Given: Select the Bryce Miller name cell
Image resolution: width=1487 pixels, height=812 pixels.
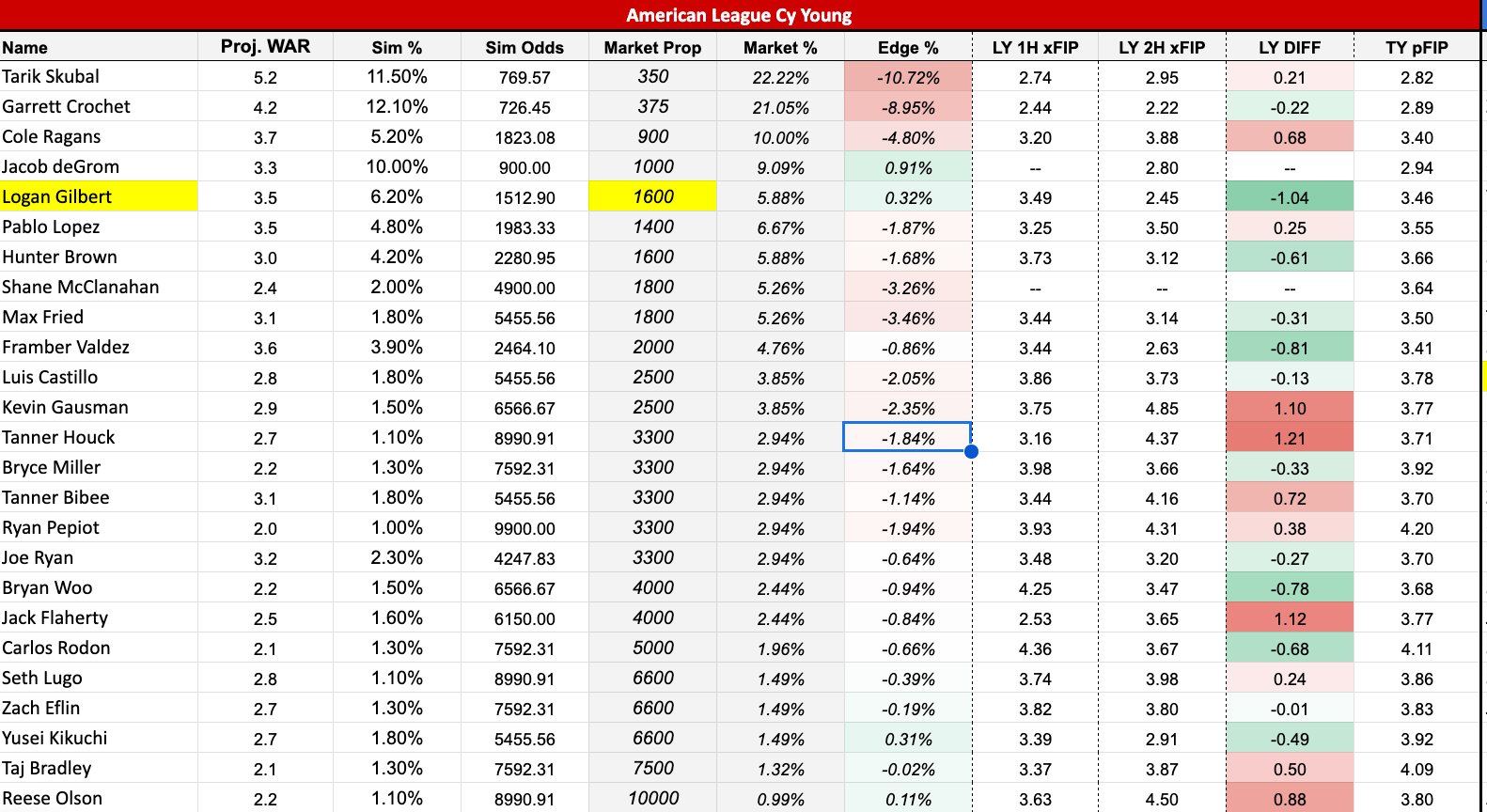Looking at the screenshot, I should point(99,467).
